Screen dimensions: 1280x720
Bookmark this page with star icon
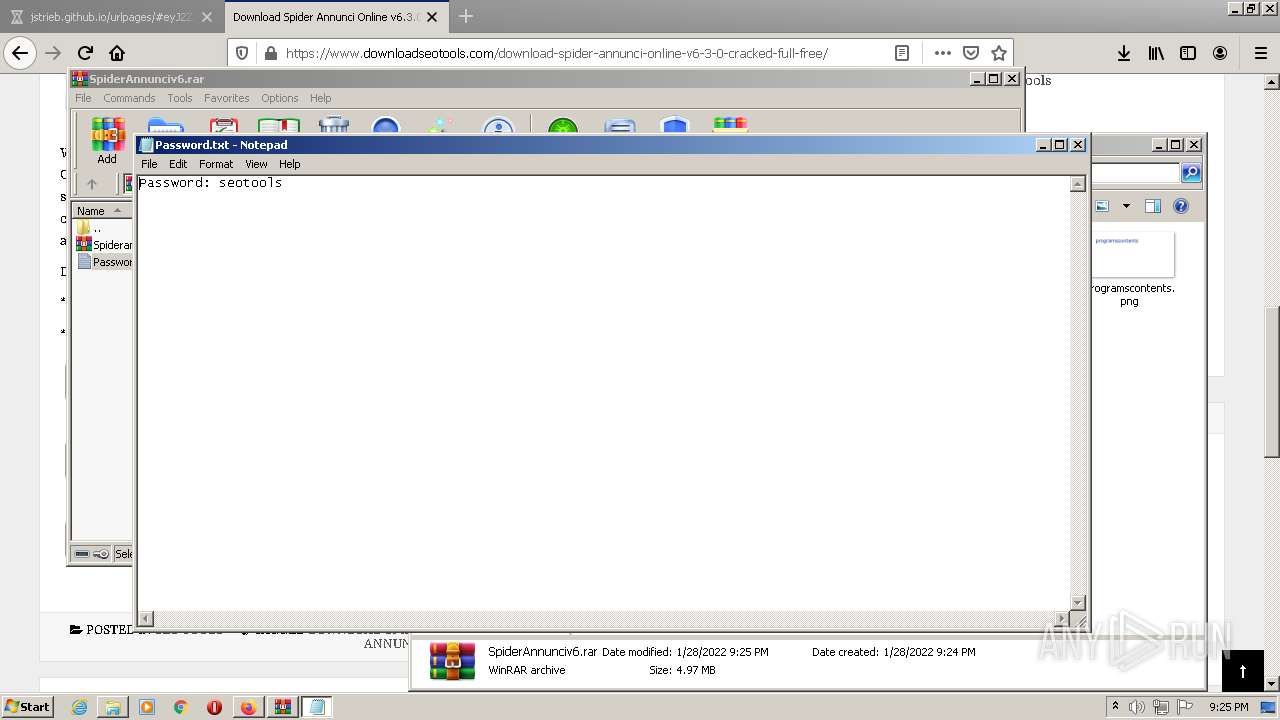click(x=998, y=53)
